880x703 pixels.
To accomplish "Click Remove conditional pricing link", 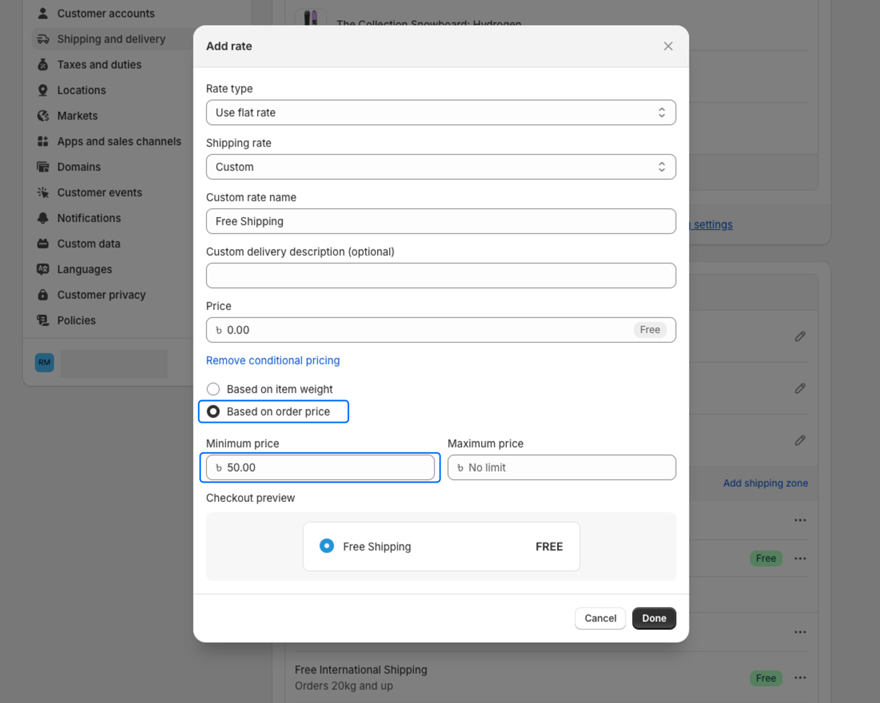I will [273, 360].
